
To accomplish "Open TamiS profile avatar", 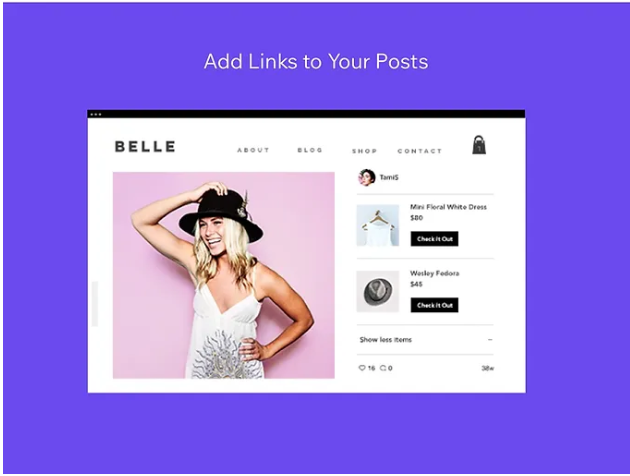I will [x=366, y=177].
